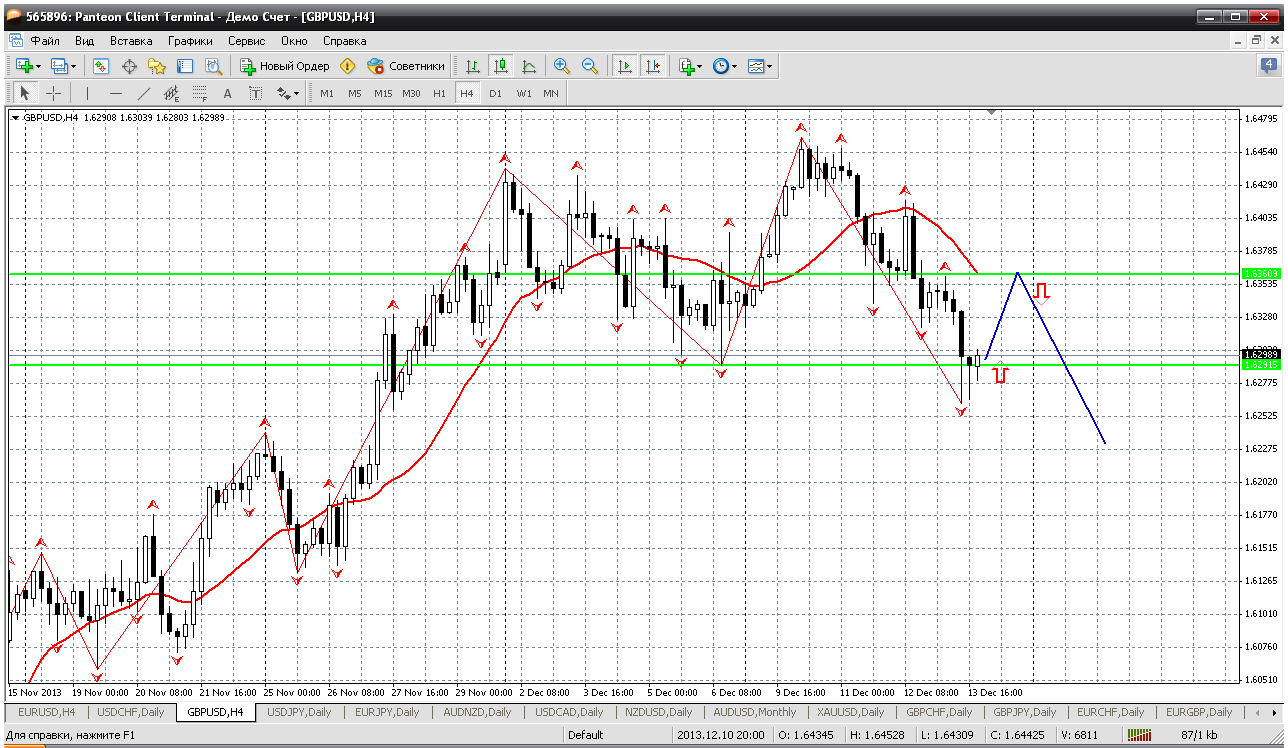Open the Графики menu
The width and height of the screenshot is (1288, 748).
point(190,41)
